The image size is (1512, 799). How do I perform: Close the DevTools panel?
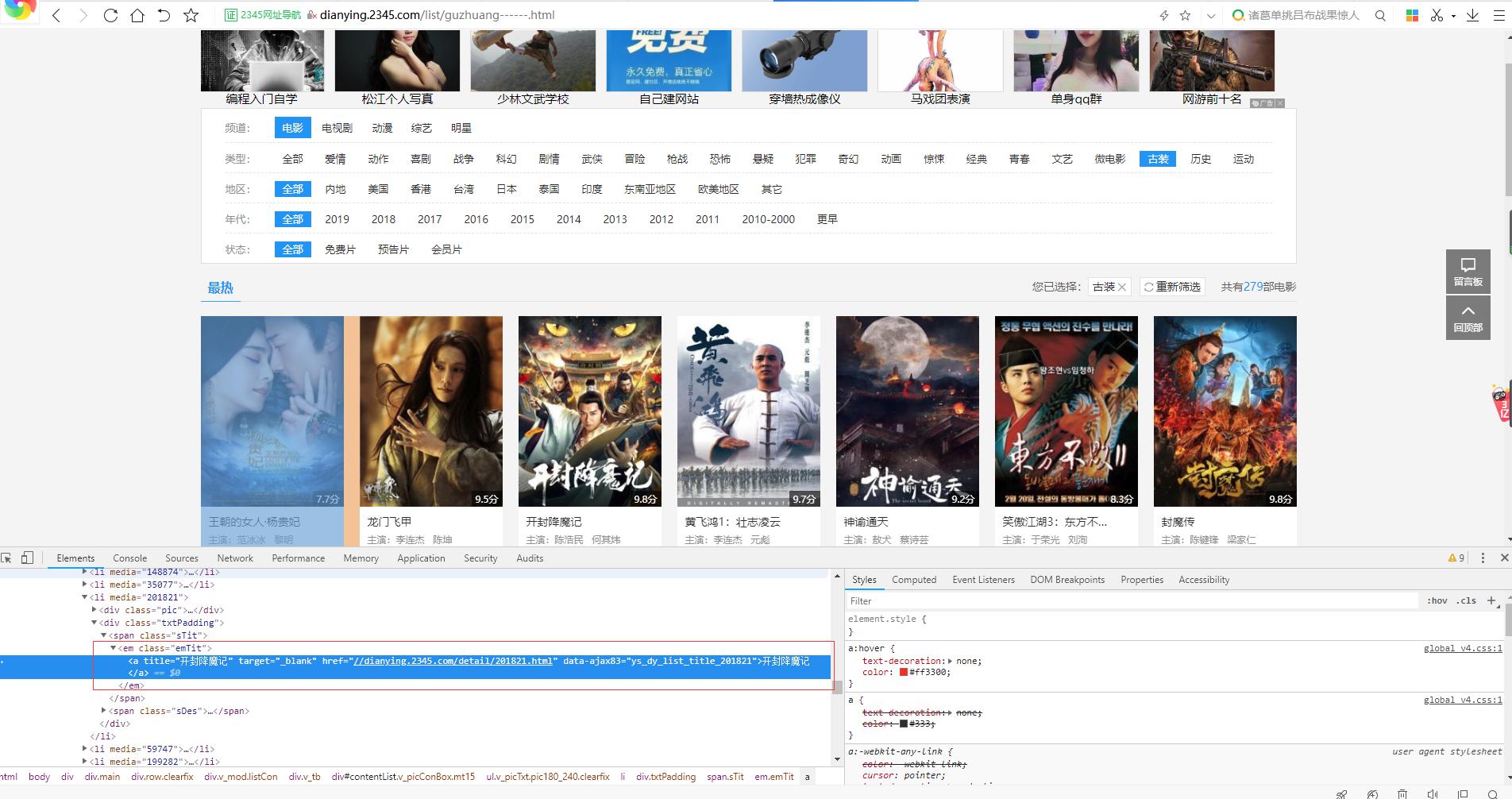tap(1503, 558)
